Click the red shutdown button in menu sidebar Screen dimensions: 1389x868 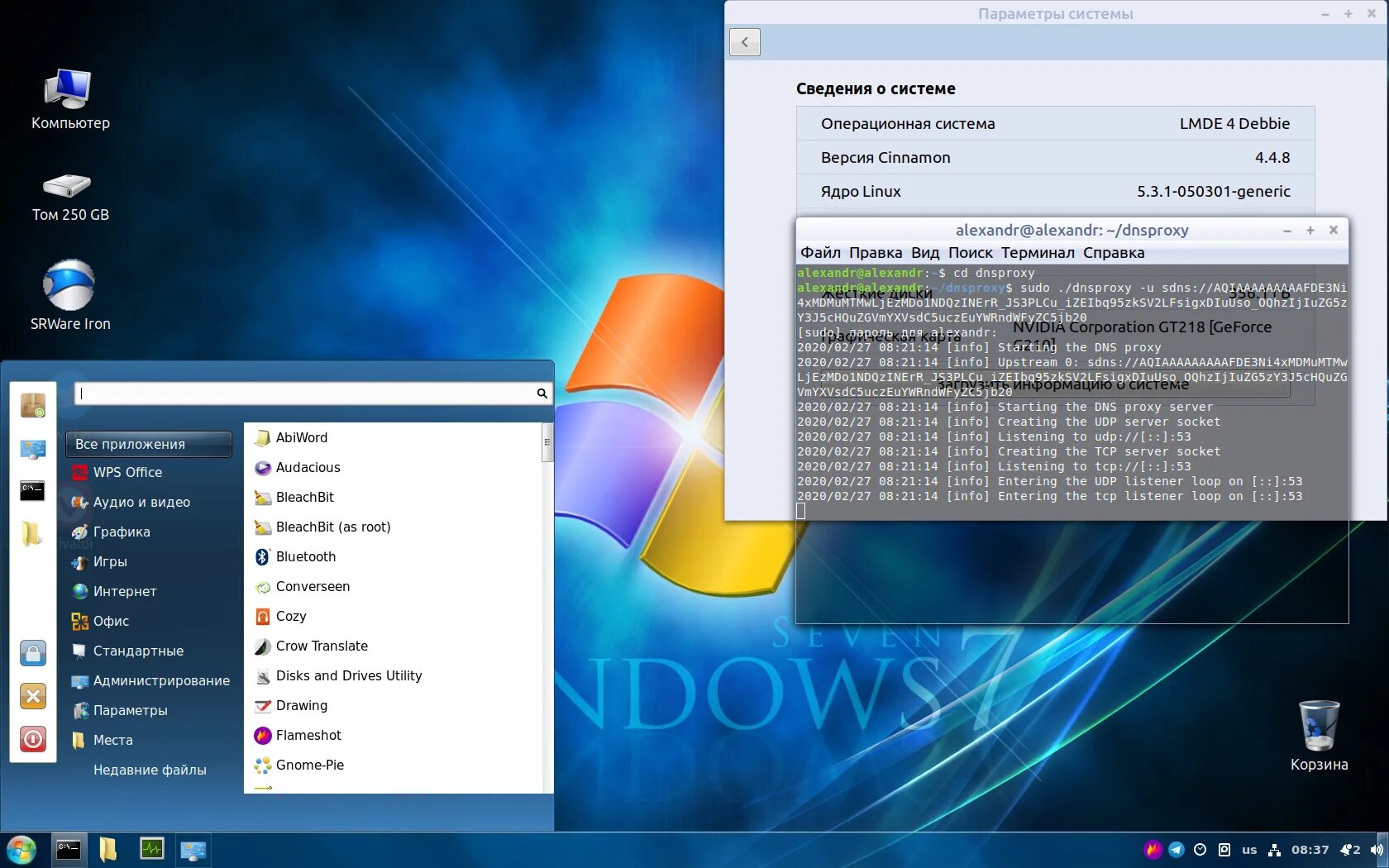click(x=33, y=739)
